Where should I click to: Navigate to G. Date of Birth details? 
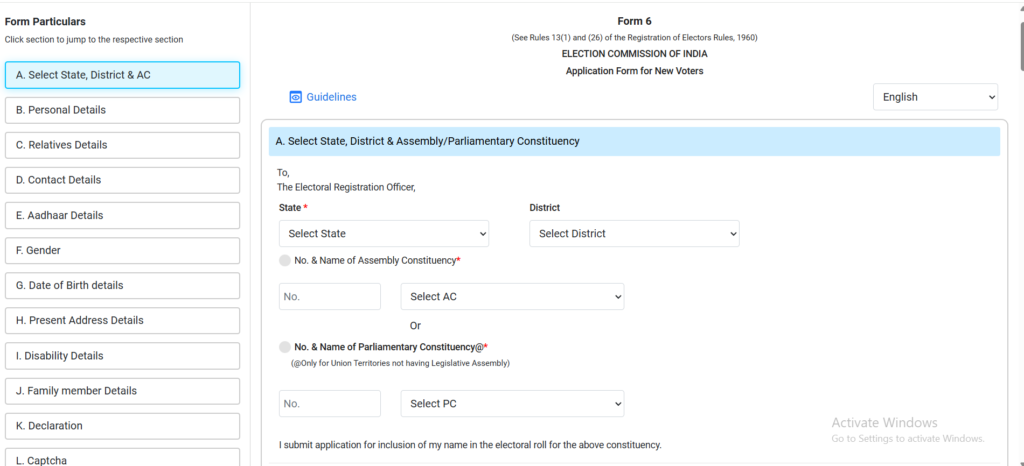pos(122,285)
